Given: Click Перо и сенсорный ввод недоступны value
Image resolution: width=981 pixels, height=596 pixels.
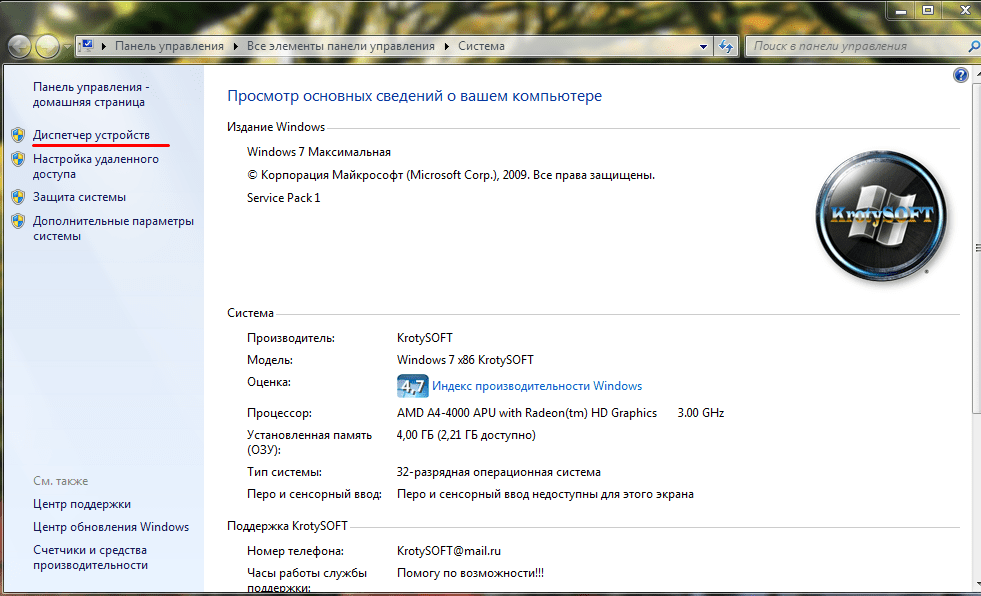Looking at the screenshot, I should click(x=545, y=494).
